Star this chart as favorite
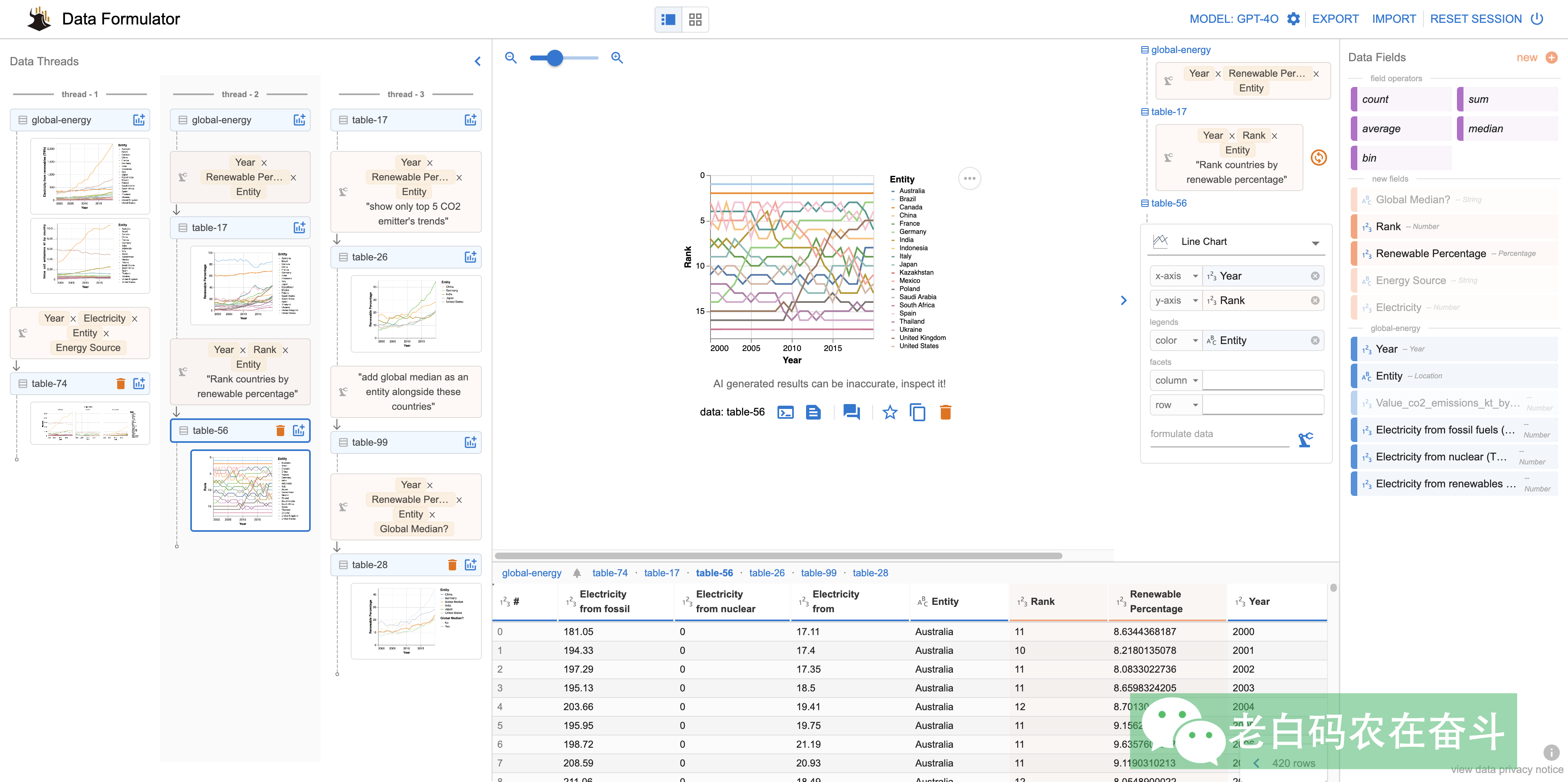Image resolution: width=1568 pixels, height=782 pixels. (890, 413)
